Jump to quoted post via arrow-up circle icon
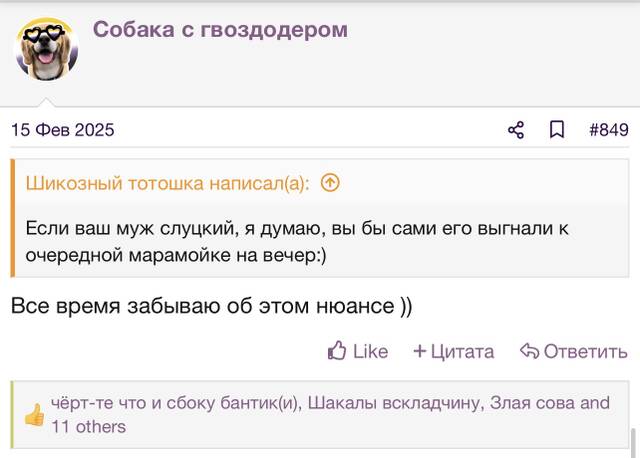 pyautogui.click(x=330, y=182)
